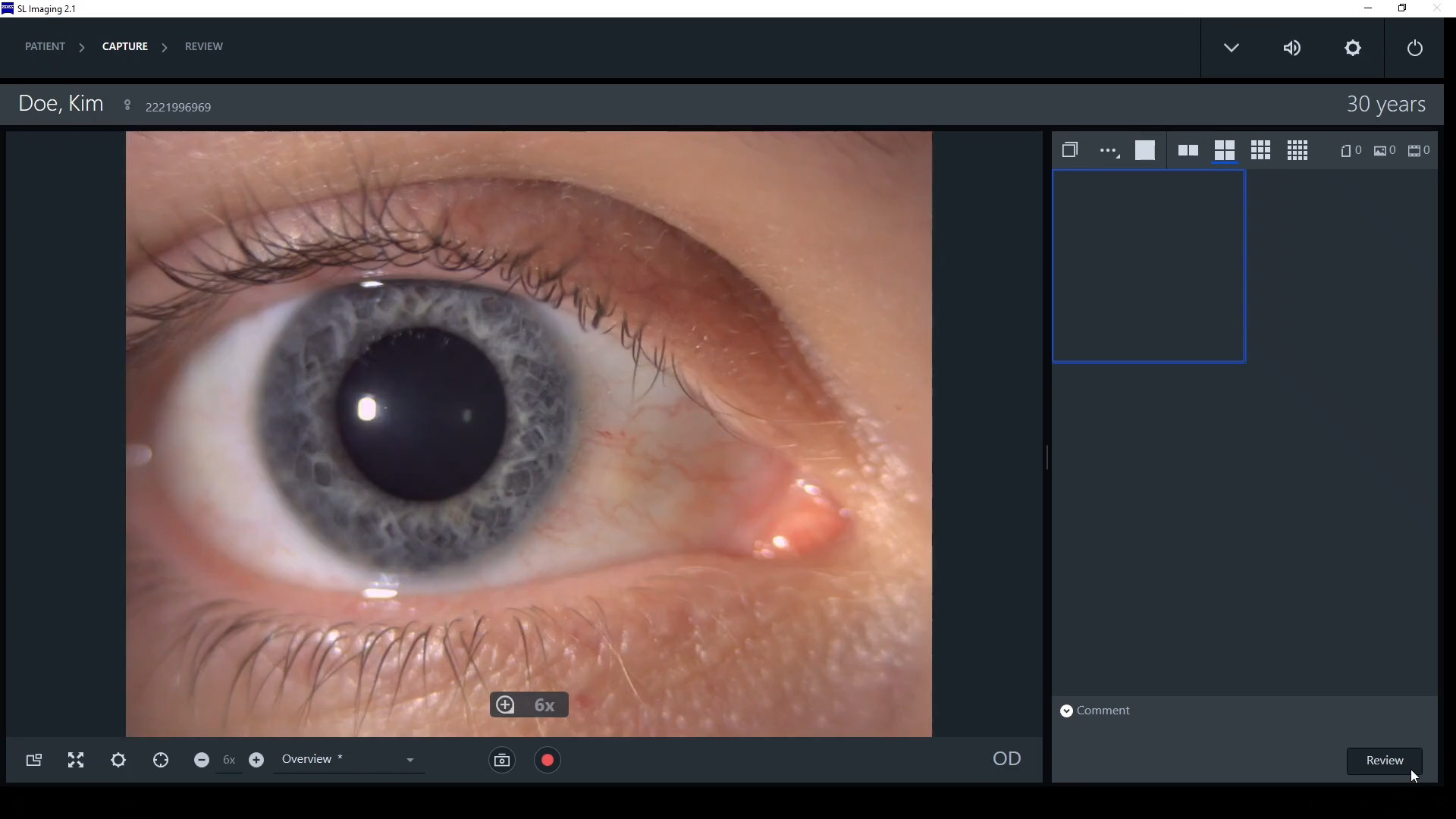
Task: Click the Review button in Comment panel
Action: 1384,761
